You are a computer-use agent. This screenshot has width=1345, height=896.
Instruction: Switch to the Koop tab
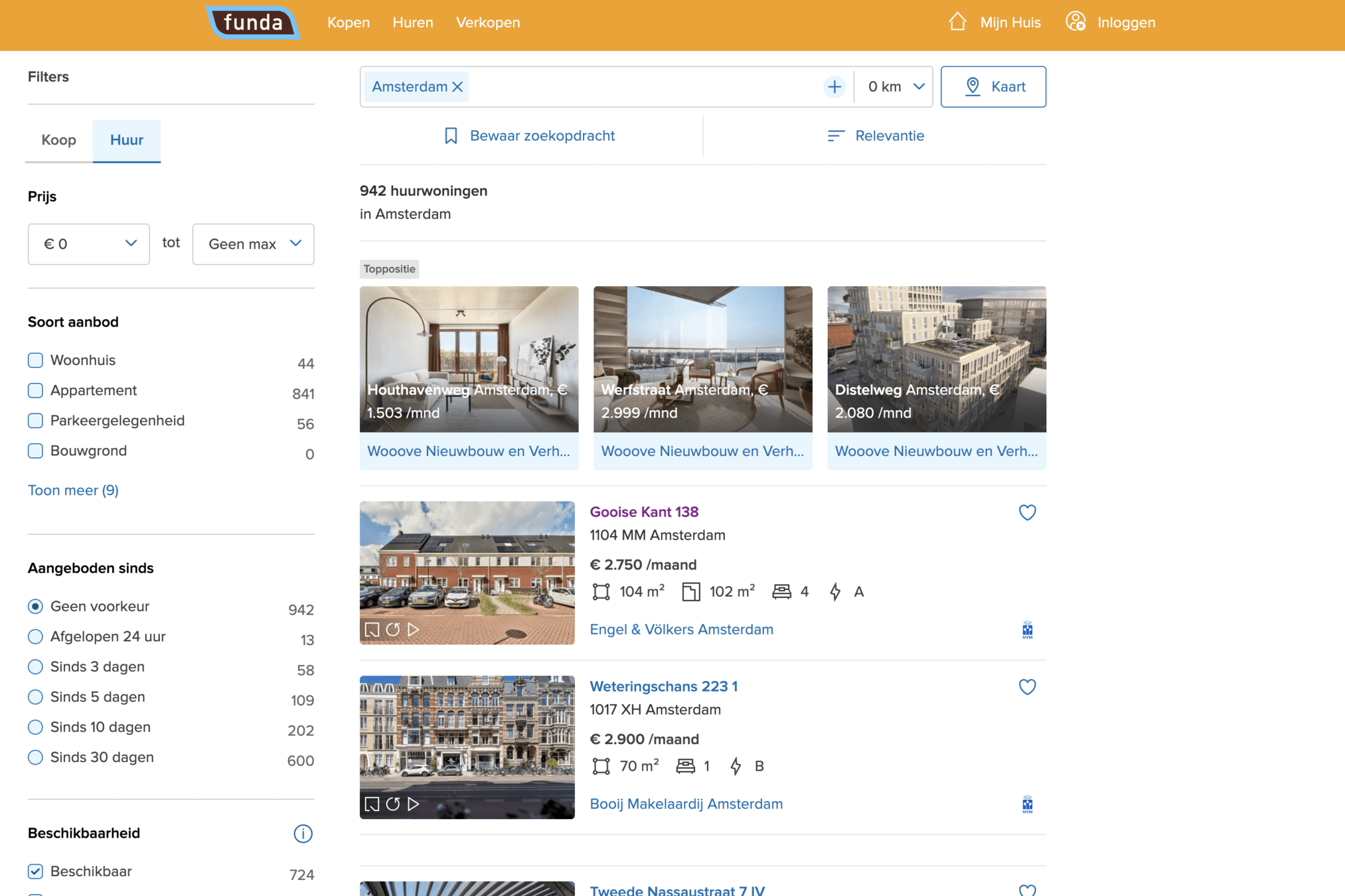click(x=59, y=140)
